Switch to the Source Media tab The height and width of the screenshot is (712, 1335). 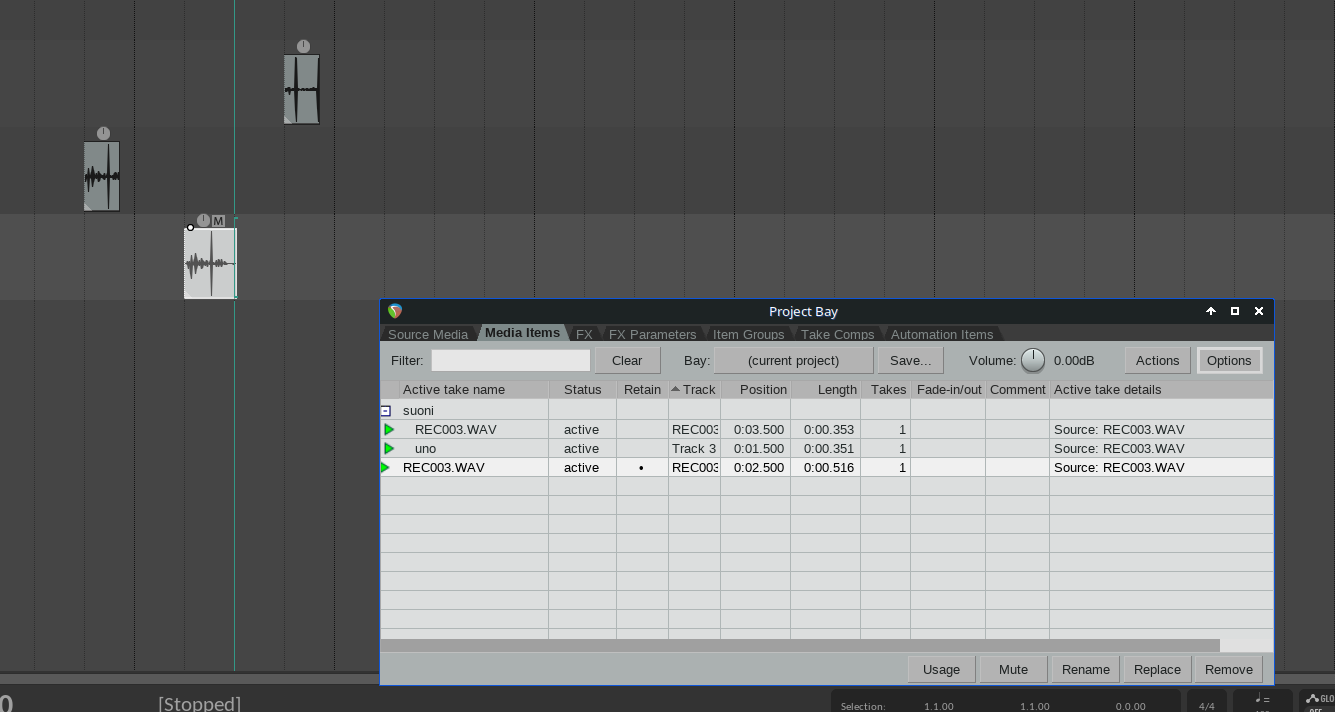click(x=428, y=334)
